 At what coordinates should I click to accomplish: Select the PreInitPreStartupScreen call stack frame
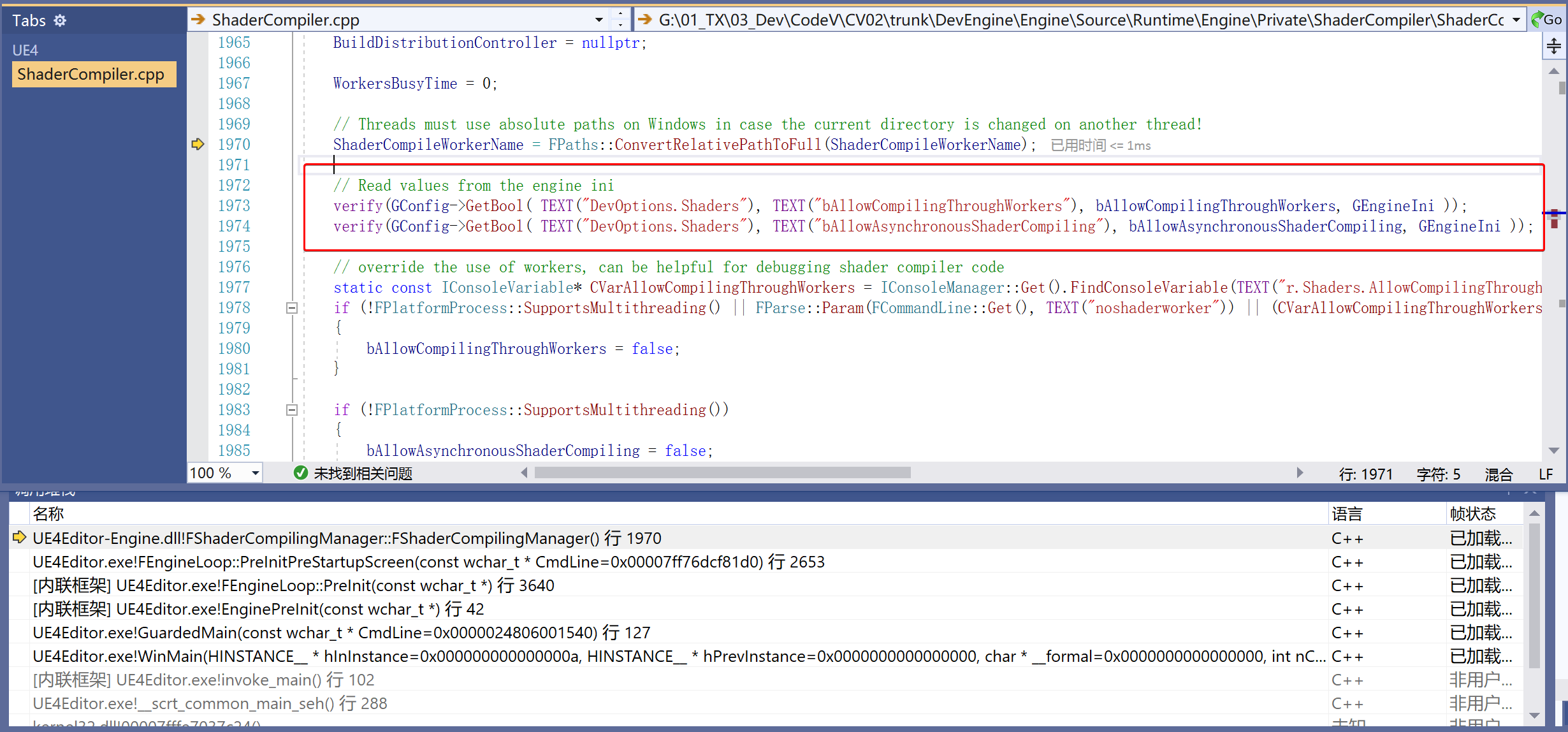click(428, 562)
